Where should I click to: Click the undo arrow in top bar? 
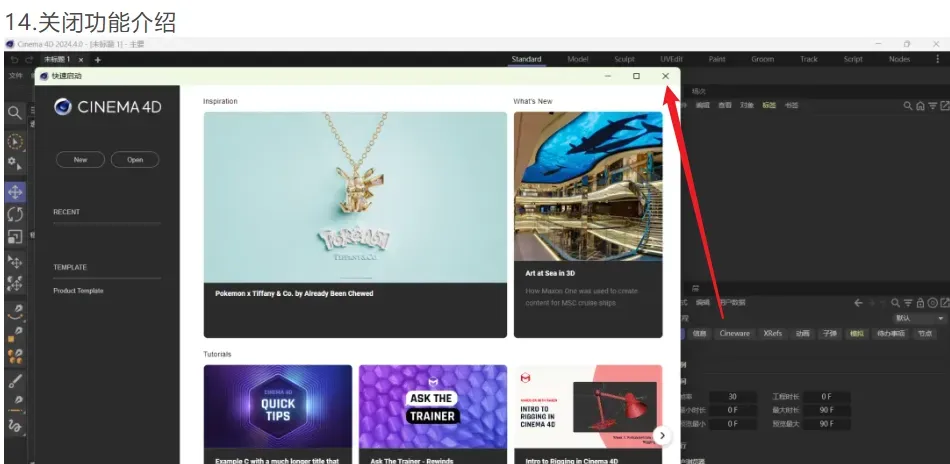click(15, 59)
